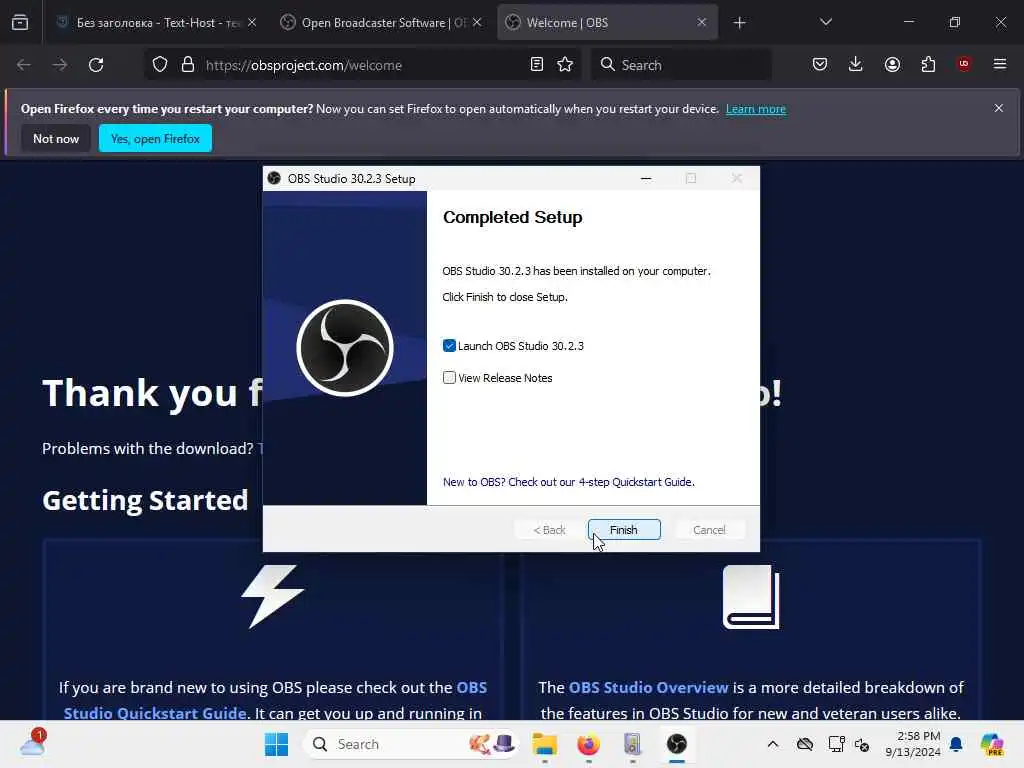The width and height of the screenshot is (1024, 768).
Task: Uncheck Launch OBS Studio 30.2.3 checkbox
Action: pos(449,345)
